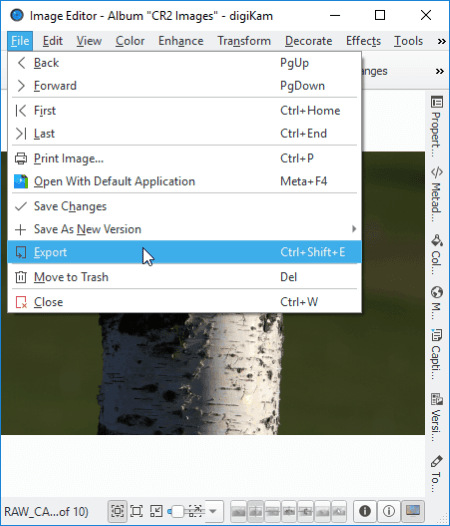Select Open With Default Application
The image size is (450, 526).
tap(185, 181)
